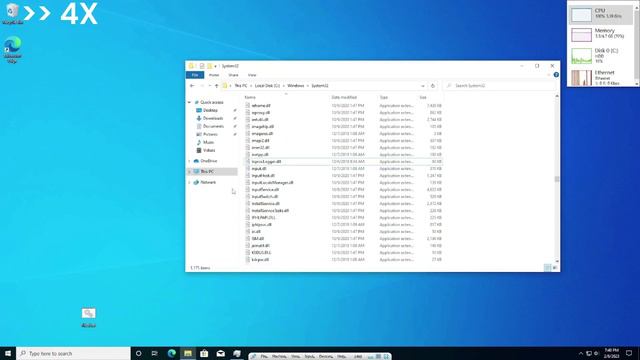The image size is (640, 360).
Task: Click Task Manager scrollbar down arrow
Action: click(637, 84)
